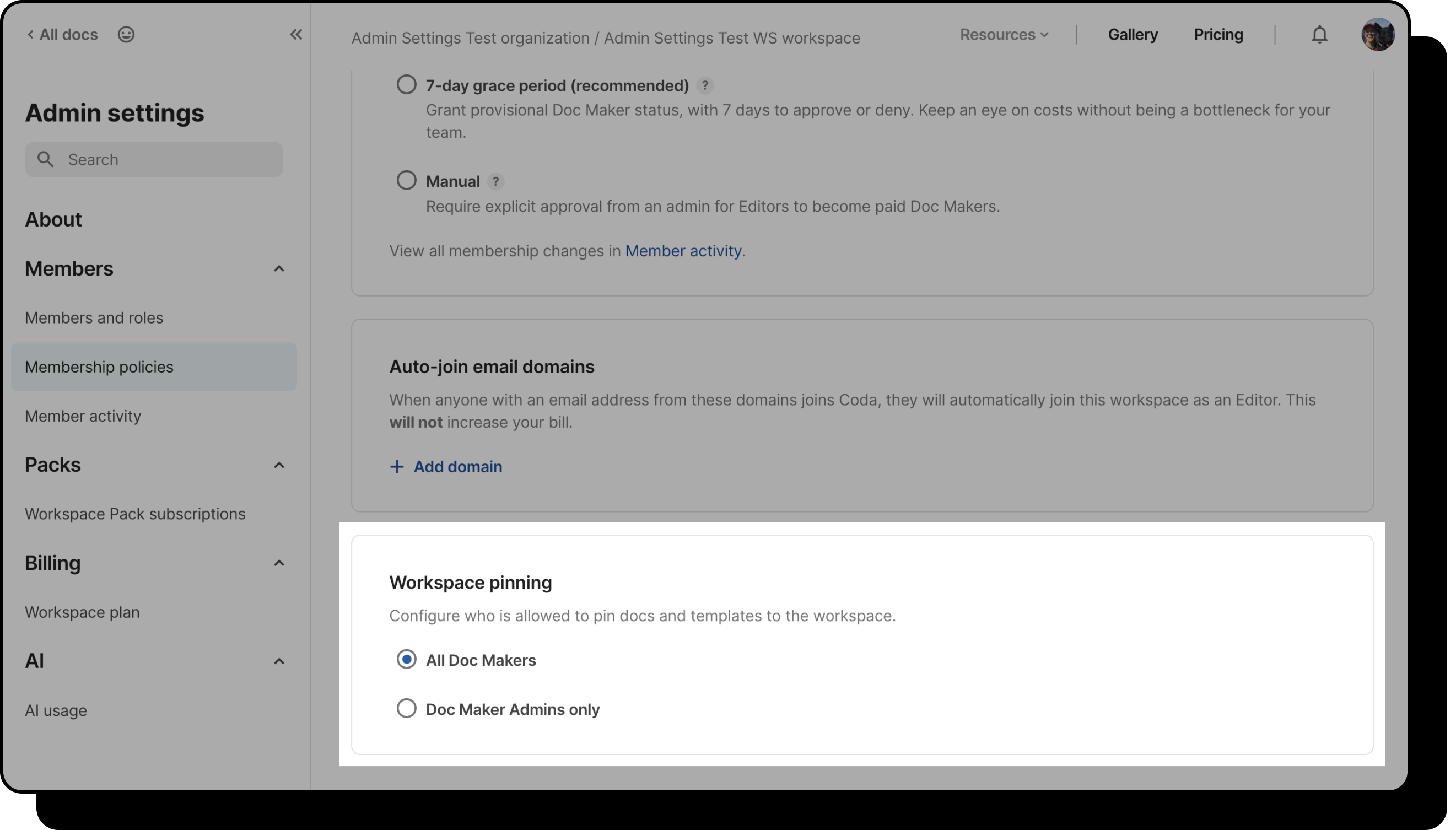
Task: Click help icon next to 7-day grace period
Action: click(705, 85)
